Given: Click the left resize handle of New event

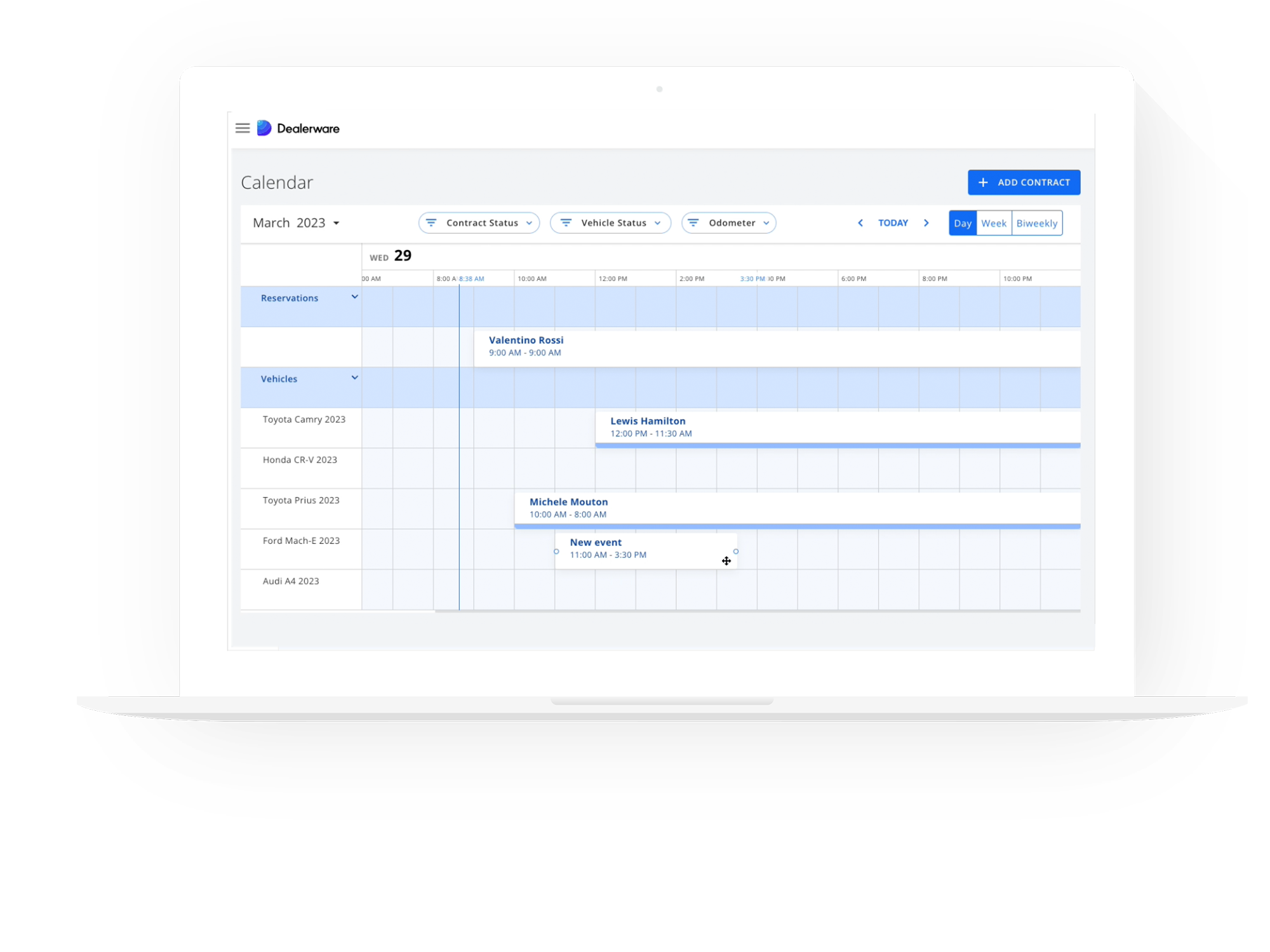Looking at the screenshot, I should point(556,552).
